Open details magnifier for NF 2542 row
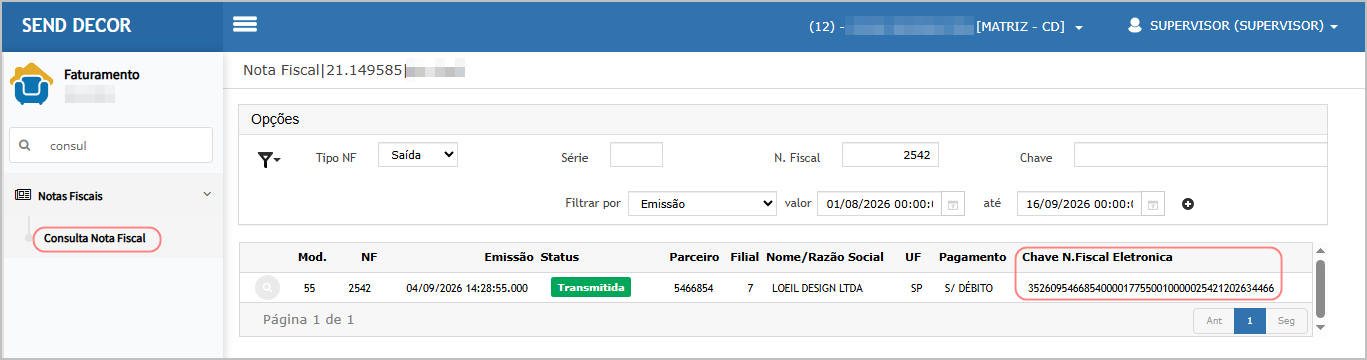Screen dimensions: 1367x360 267,288
